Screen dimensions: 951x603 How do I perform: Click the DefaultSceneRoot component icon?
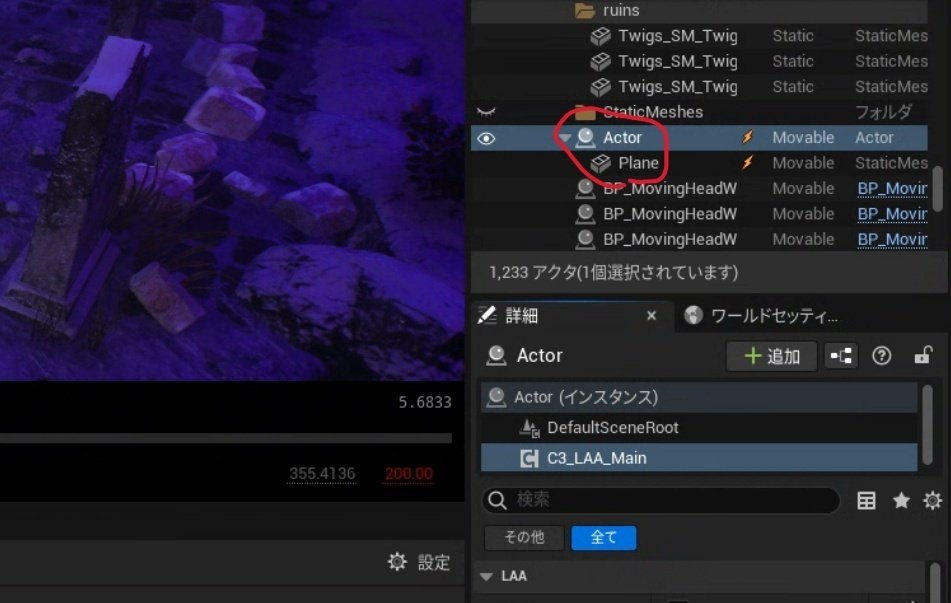[530, 428]
